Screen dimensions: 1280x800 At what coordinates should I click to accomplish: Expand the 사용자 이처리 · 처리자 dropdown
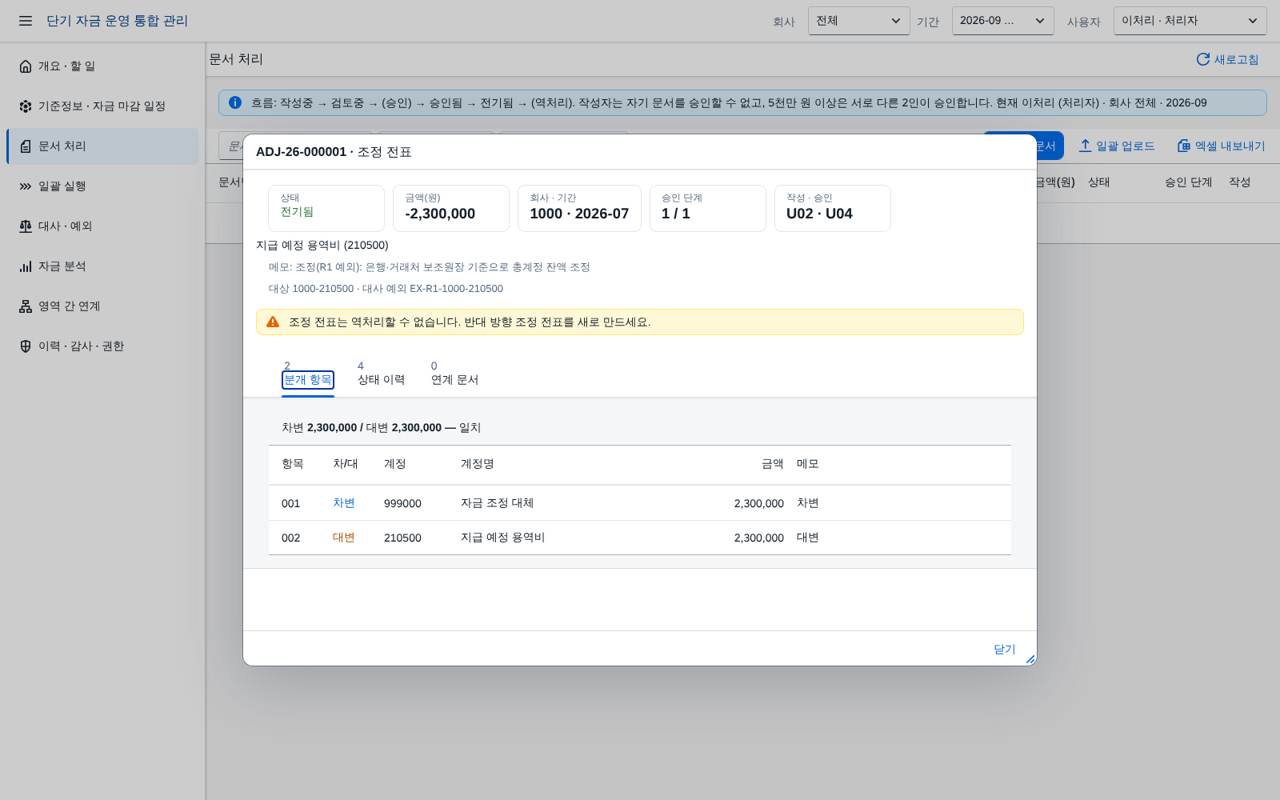tap(1190, 21)
